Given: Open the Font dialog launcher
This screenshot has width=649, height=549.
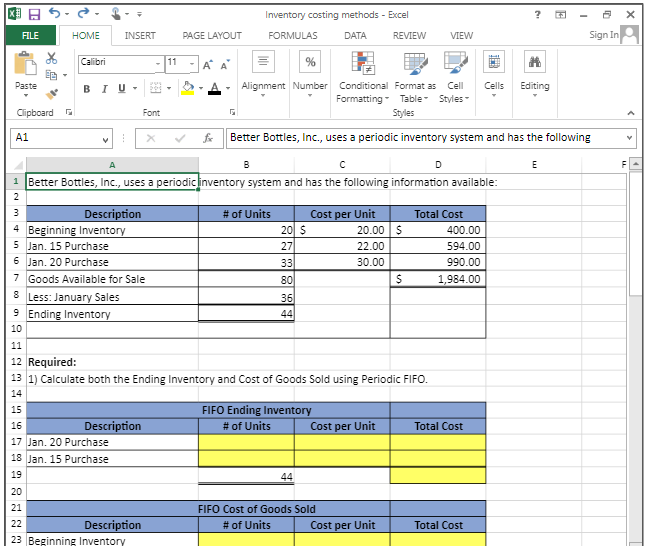Looking at the screenshot, I should [233, 112].
